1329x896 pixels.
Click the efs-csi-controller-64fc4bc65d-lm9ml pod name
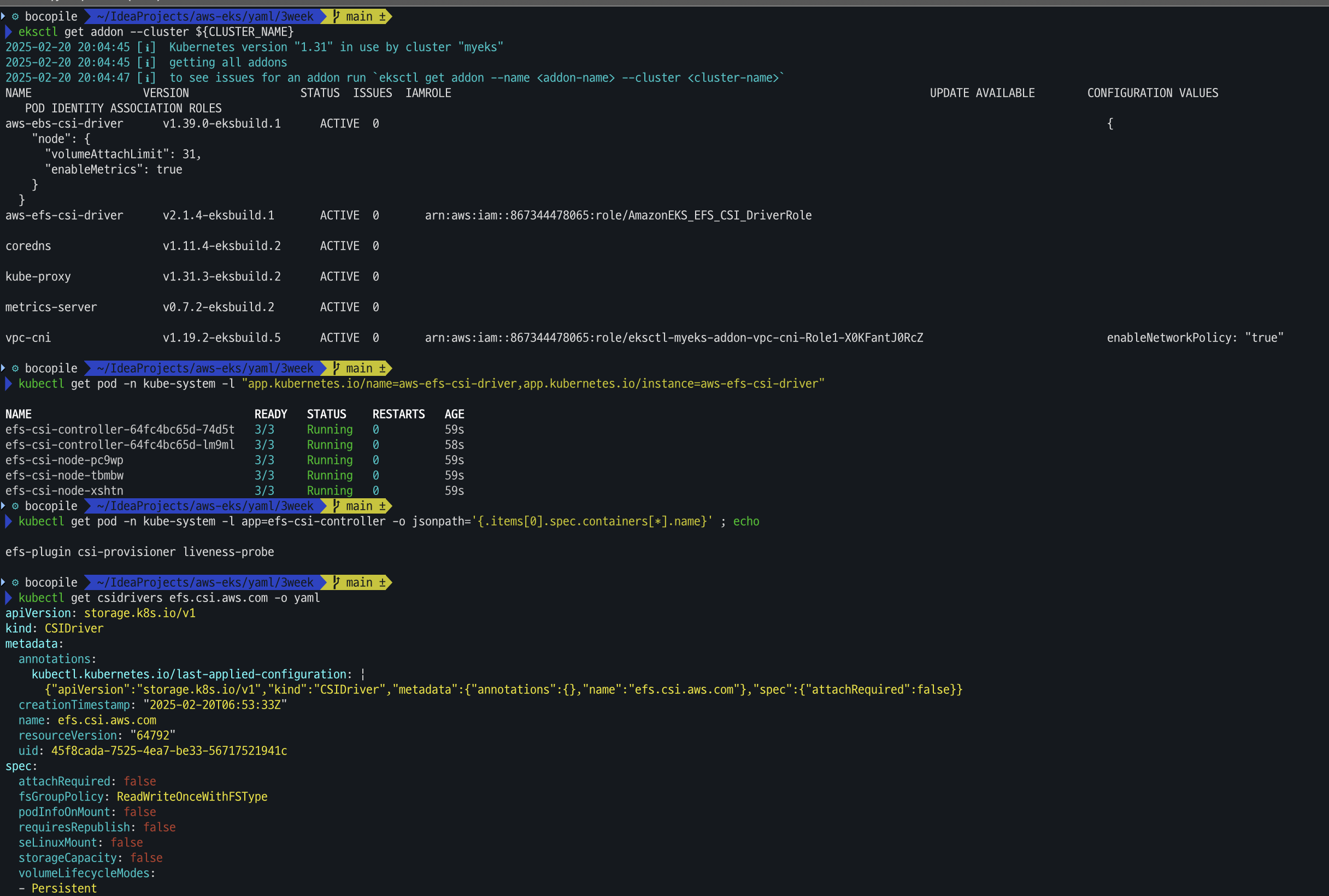tap(120, 445)
